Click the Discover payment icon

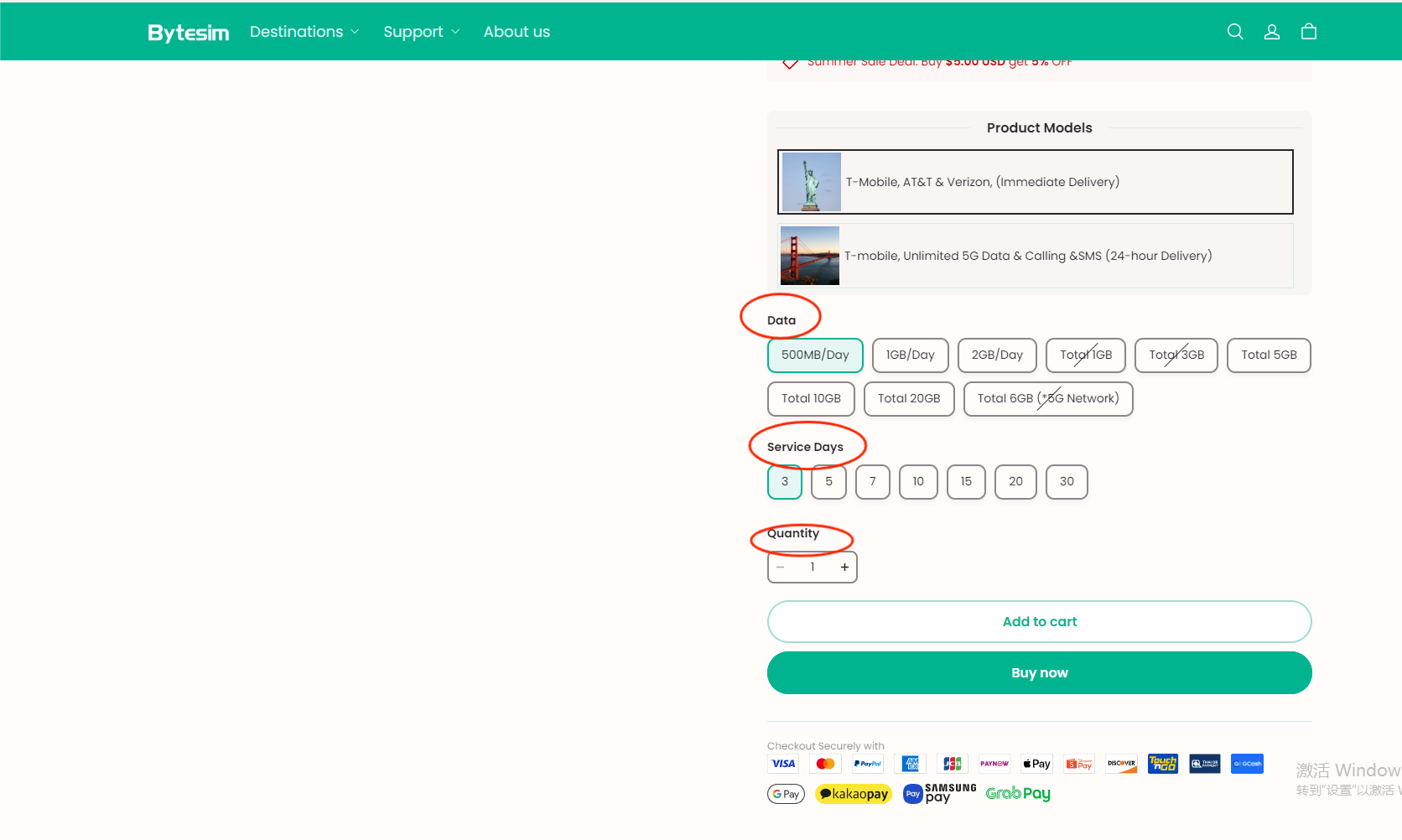[x=1121, y=764]
